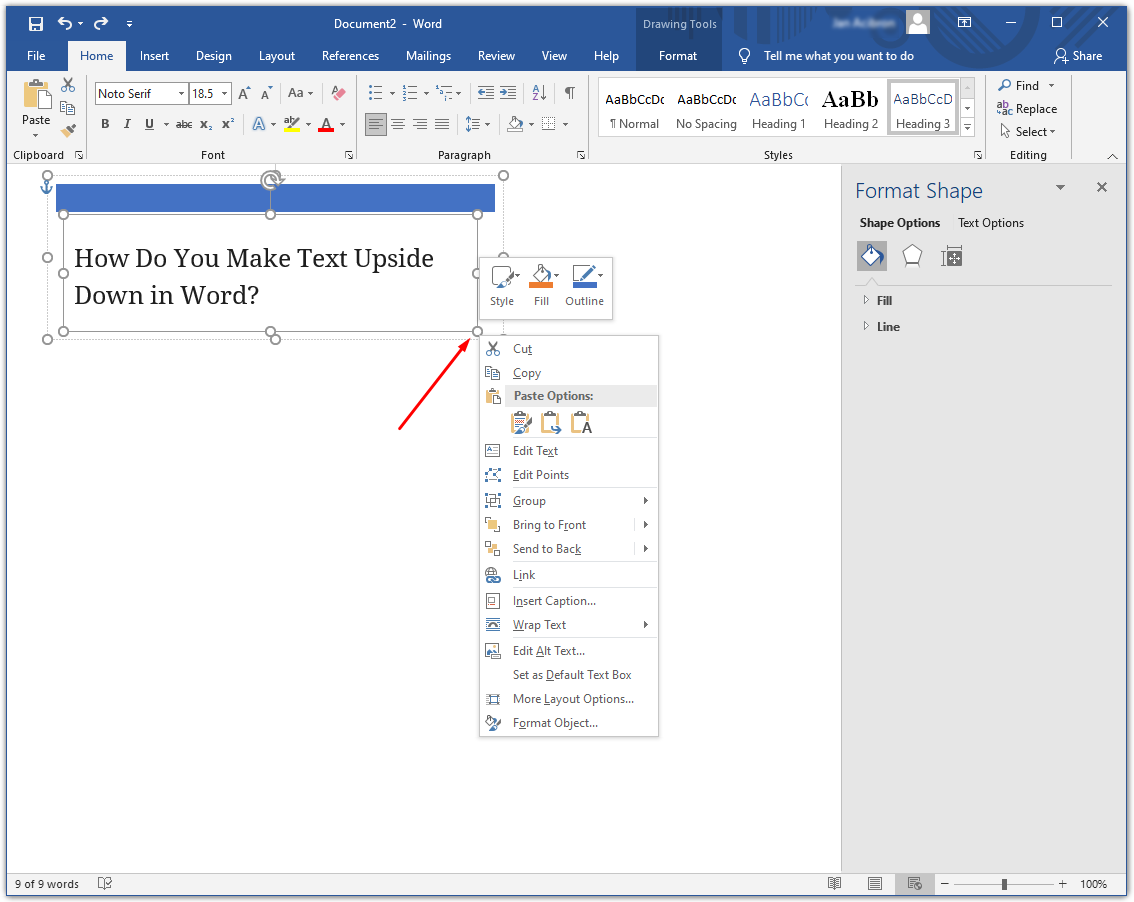Click the Keep Text Only paste option

click(581, 423)
